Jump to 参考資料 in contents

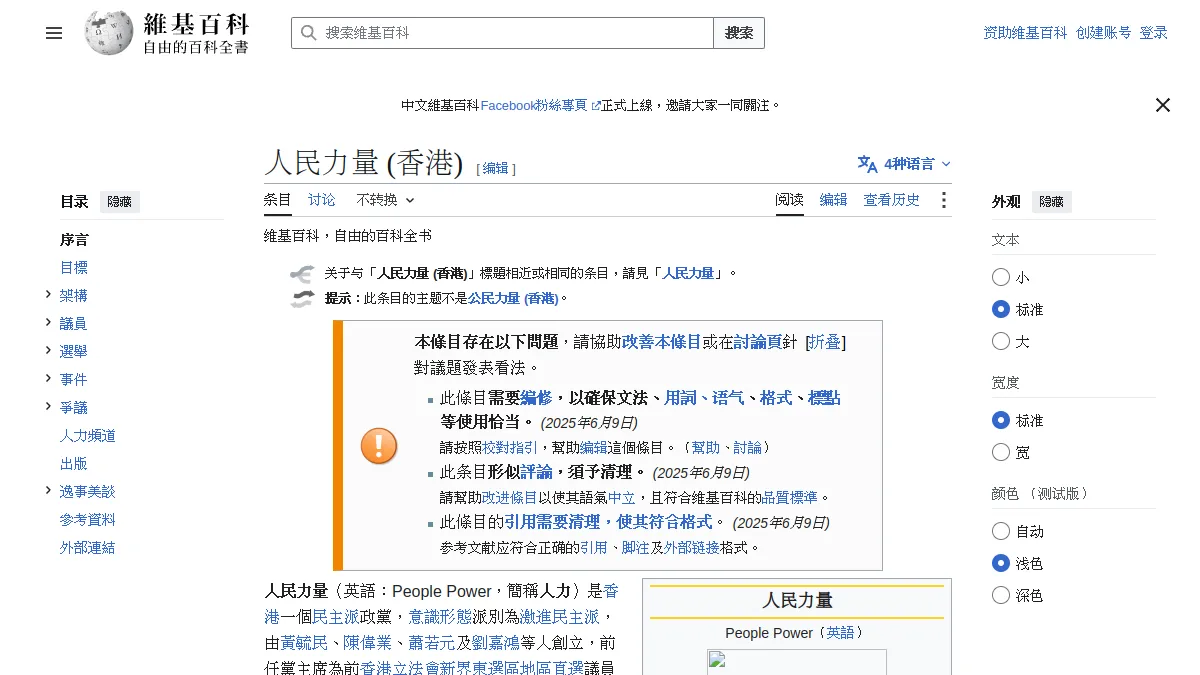coord(88,520)
